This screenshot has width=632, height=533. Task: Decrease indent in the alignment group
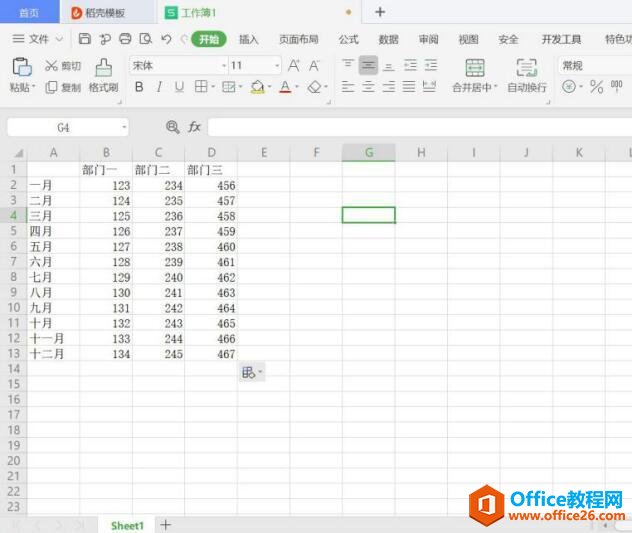tap(410, 65)
